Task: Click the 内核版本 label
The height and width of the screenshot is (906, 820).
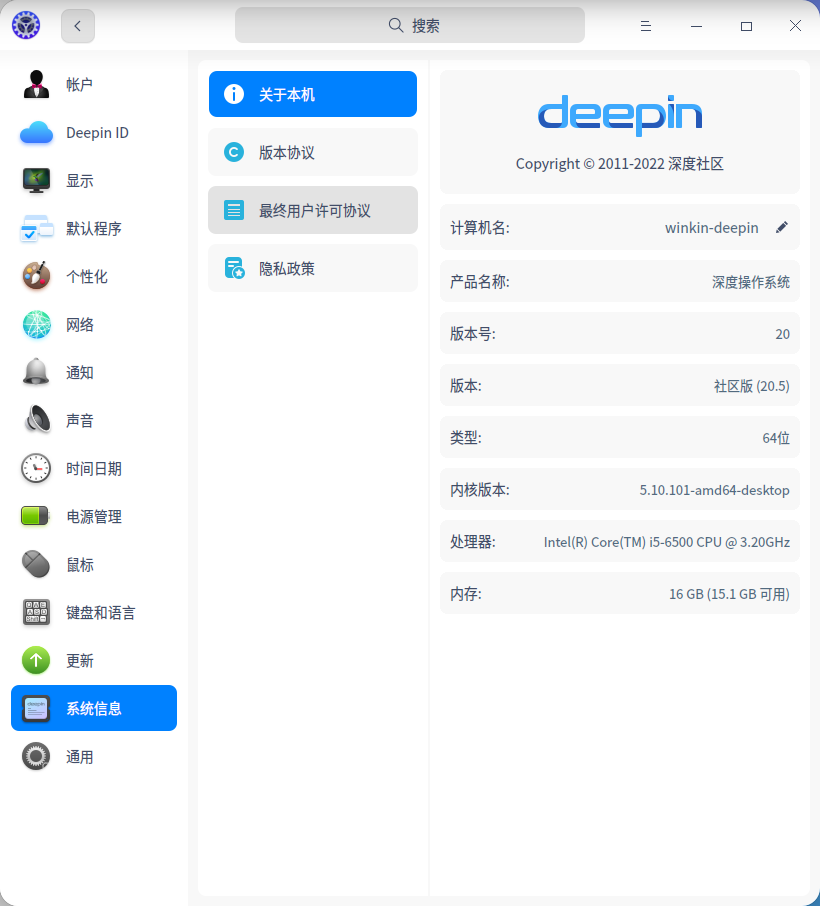Action: coord(480,490)
